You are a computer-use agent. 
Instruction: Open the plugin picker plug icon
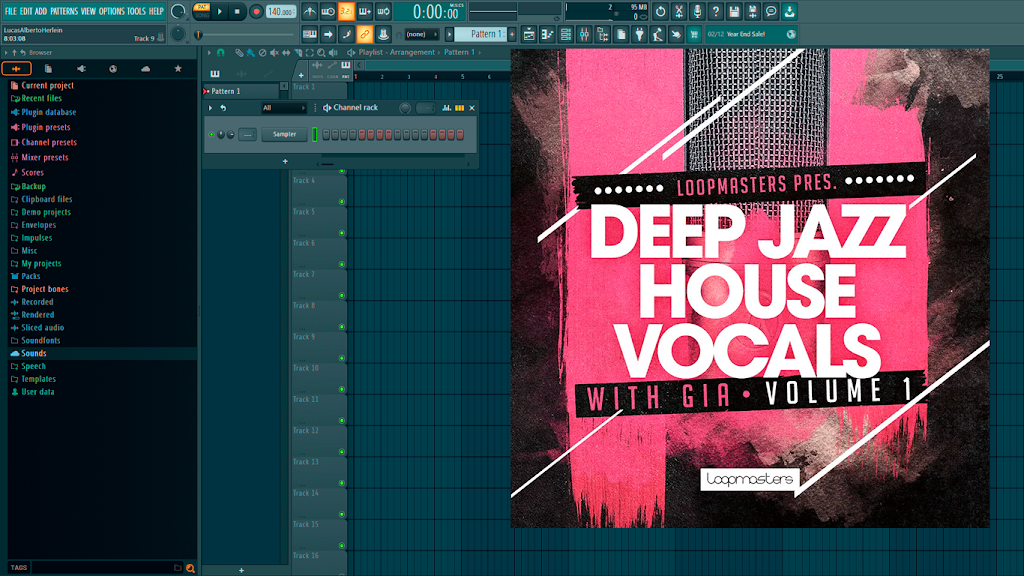click(639, 34)
